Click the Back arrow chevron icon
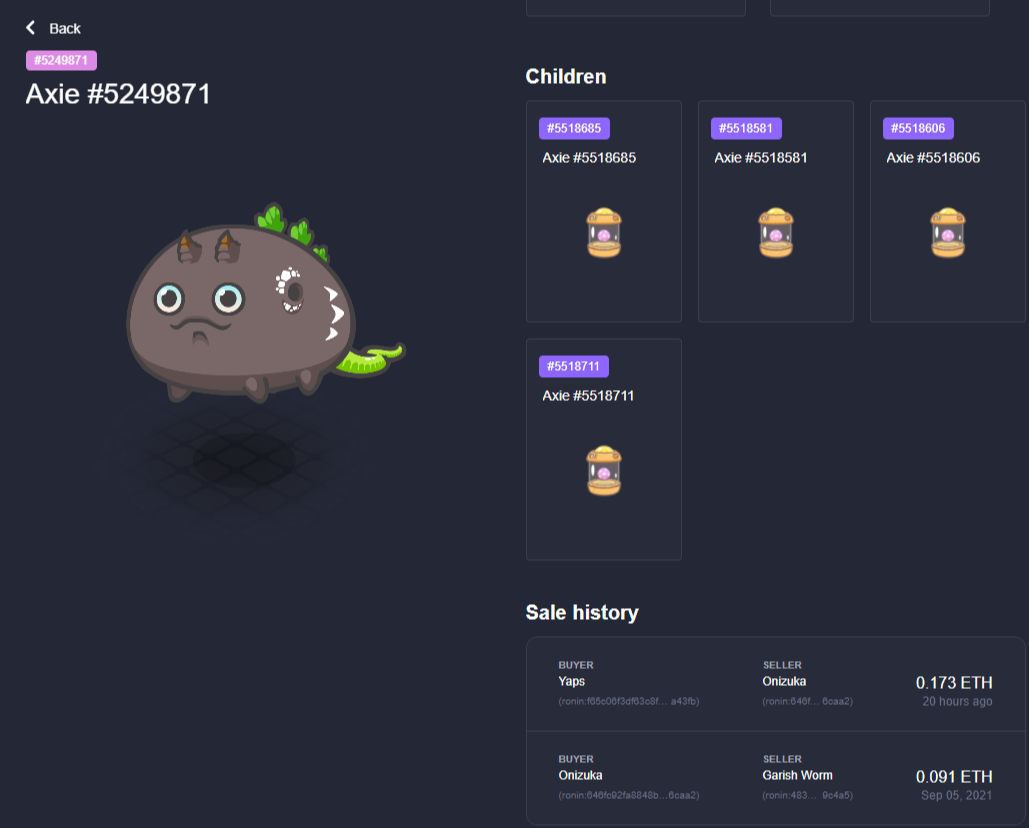The image size is (1029, 828). (x=30, y=28)
